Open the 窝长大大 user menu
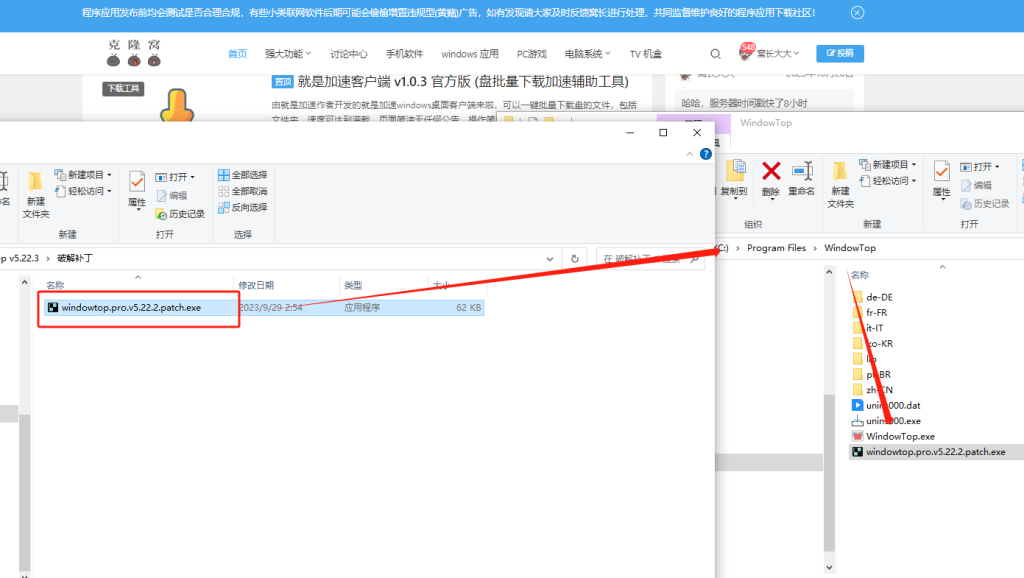1024x578 pixels. click(778, 54)
